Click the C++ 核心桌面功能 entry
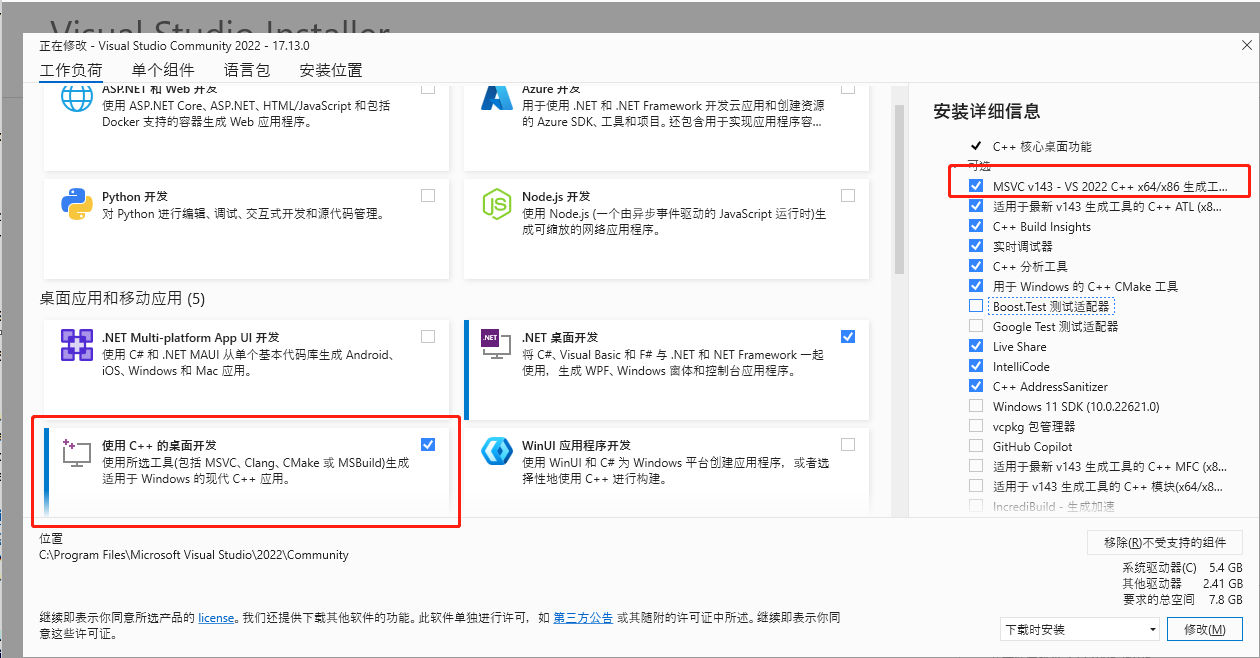Screen dimensions: 1260x658 [1042, 146]
